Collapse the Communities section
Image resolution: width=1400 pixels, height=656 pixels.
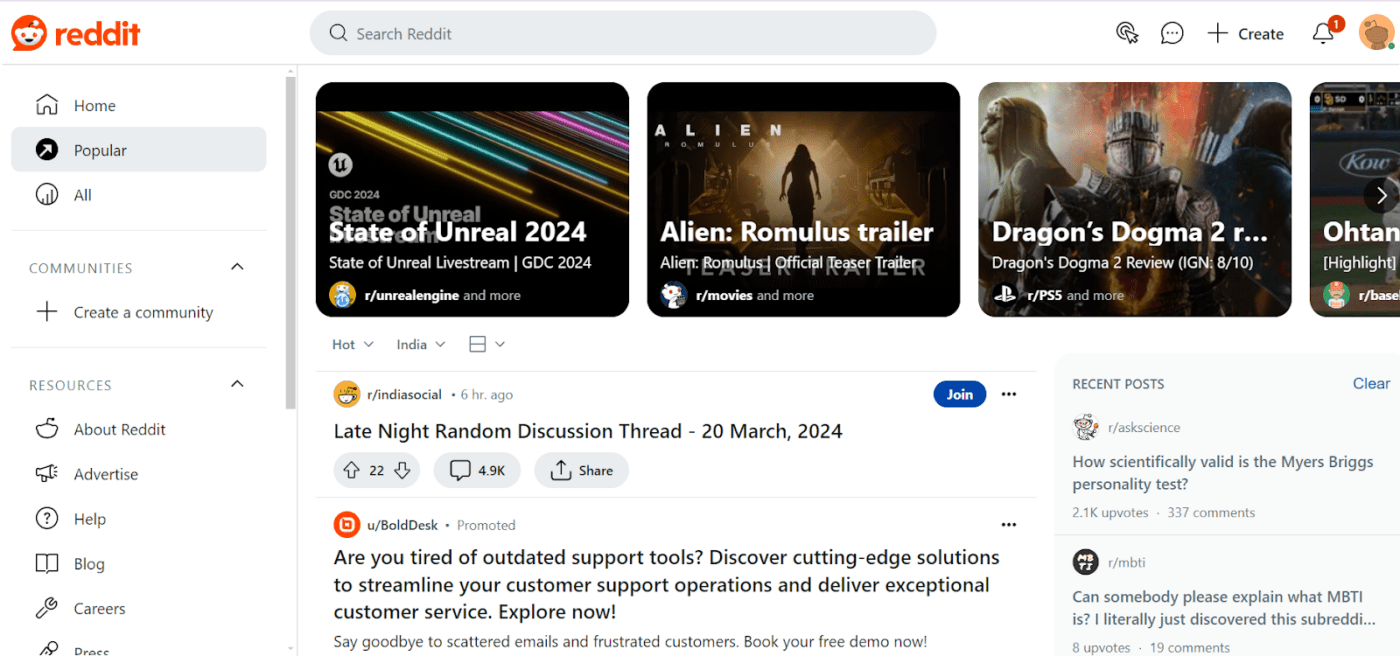237,267
